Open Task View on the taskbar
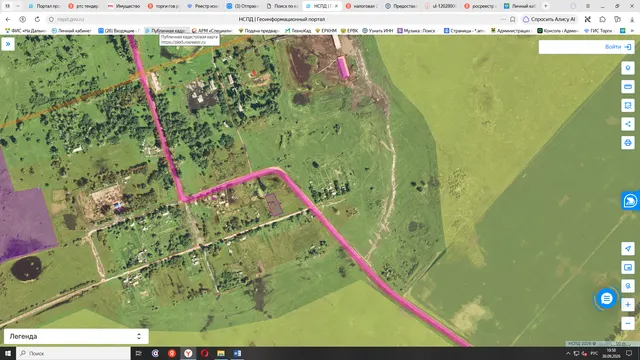The width and height of the screenshot is (640, 360). click(138, 353)
